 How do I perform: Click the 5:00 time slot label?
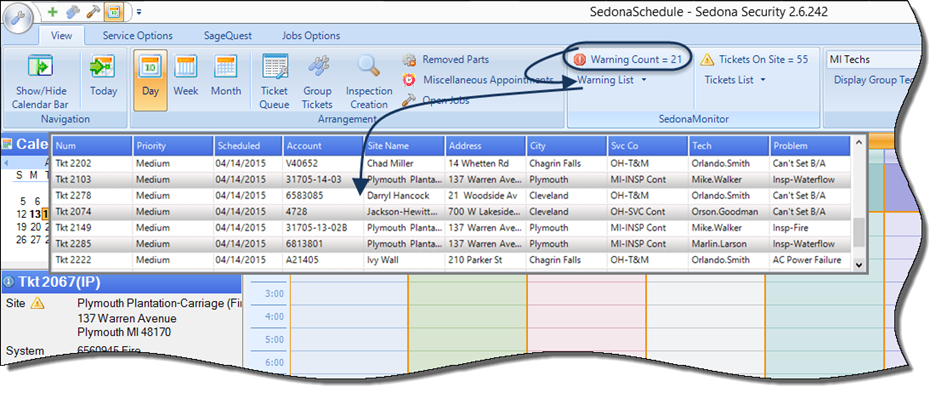[x=274, y=339]
